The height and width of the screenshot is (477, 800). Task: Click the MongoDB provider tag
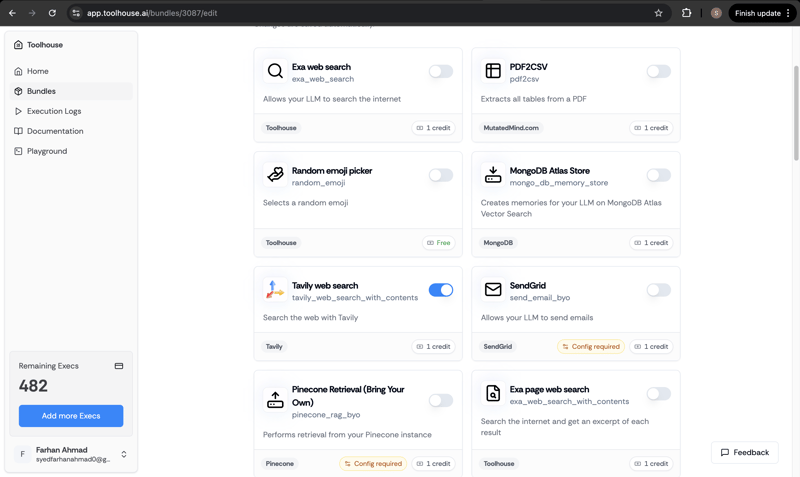coord(498,243)
